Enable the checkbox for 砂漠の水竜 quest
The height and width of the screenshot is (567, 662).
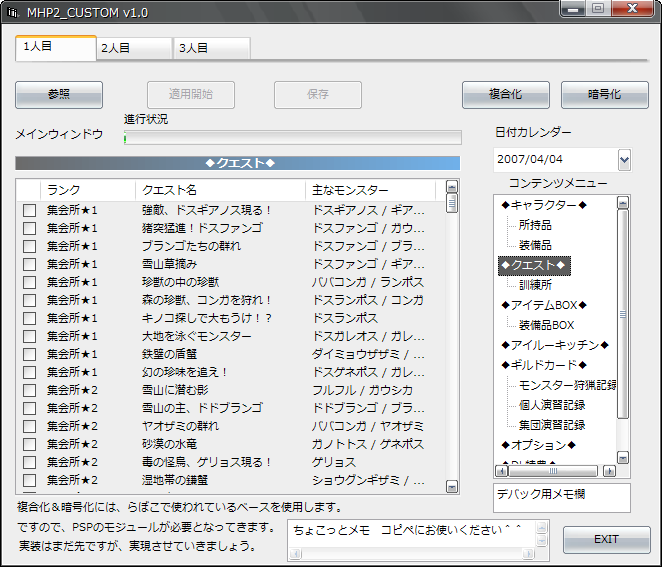[29, 444]
